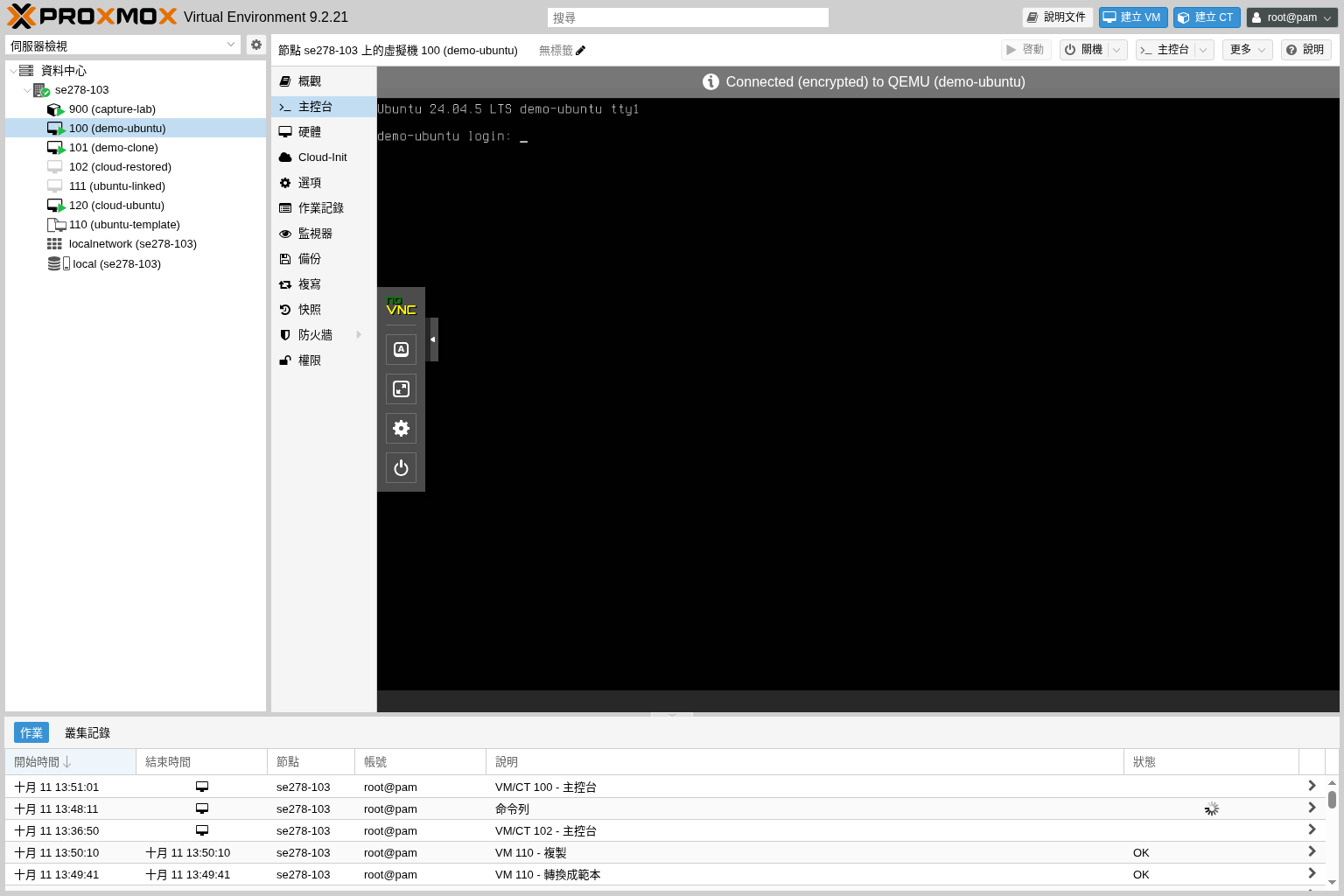
Task: Select 110 (ubuntu-template) in tree
Action: click(136, 225)
